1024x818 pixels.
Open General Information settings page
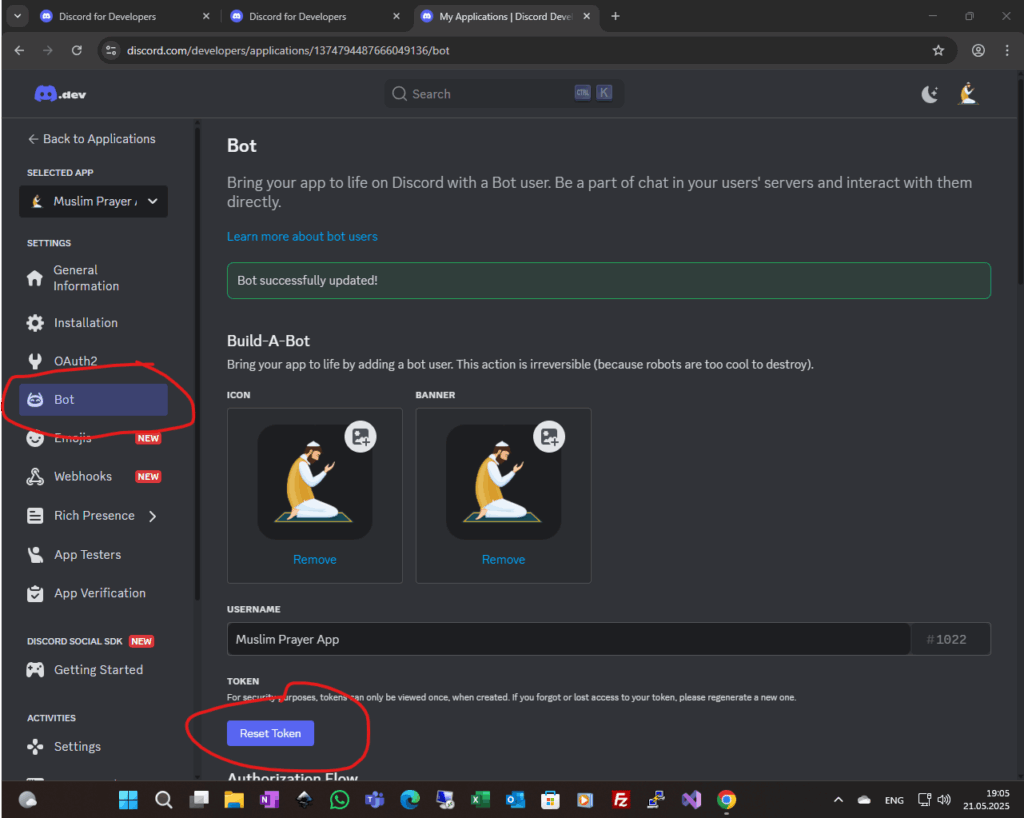(x=86, y=278)
